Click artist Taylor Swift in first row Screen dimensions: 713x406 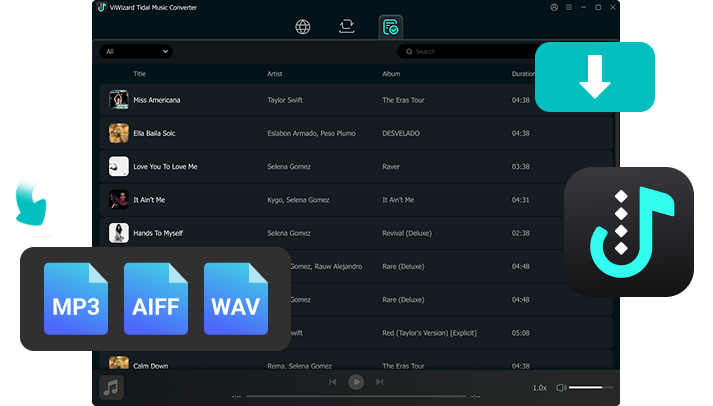point(285,100)
